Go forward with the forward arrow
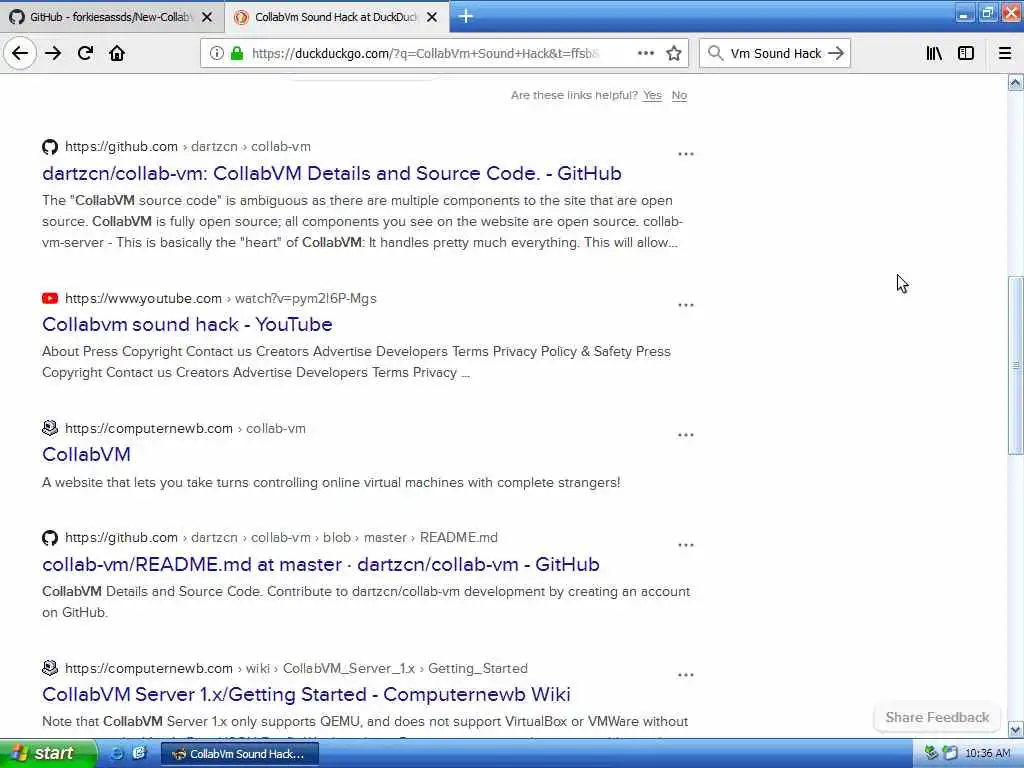 click(x=53, y=54)
